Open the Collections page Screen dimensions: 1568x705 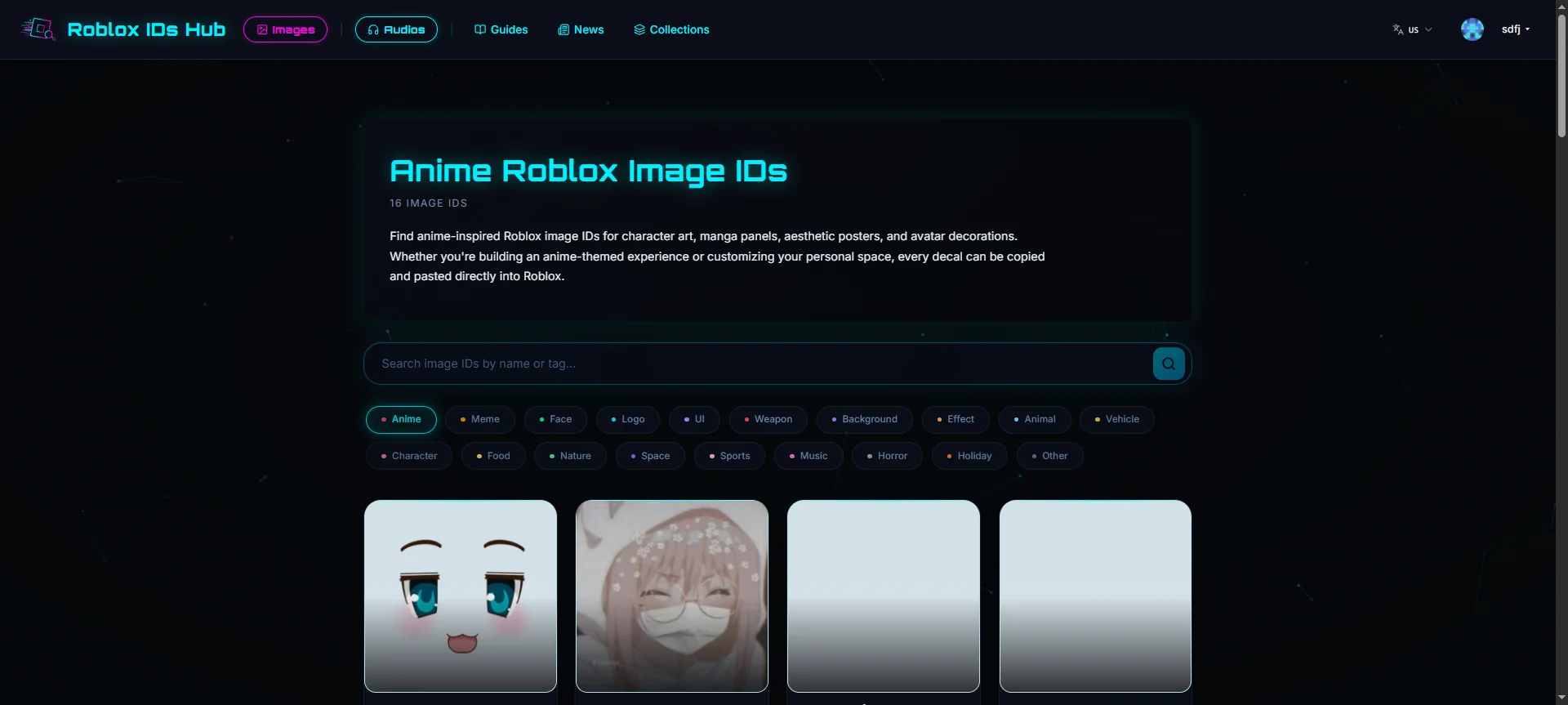tap(671, 29)
